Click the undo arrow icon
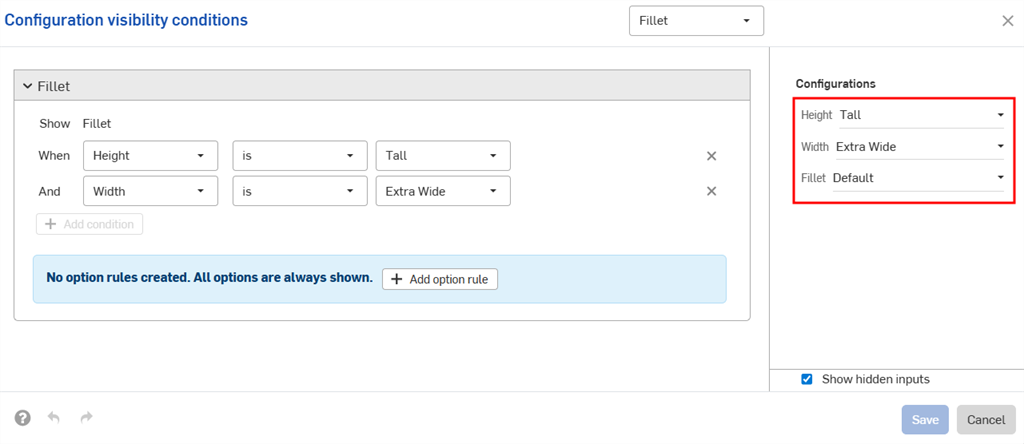The image size is (1024, 444). (x=54, y=418)
